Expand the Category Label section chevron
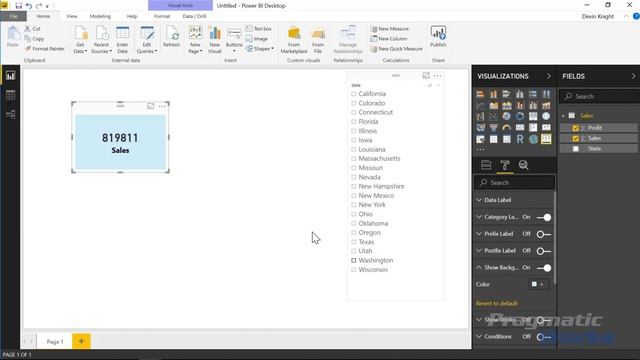The image size is (640, 360). click(x=479, y=217)
